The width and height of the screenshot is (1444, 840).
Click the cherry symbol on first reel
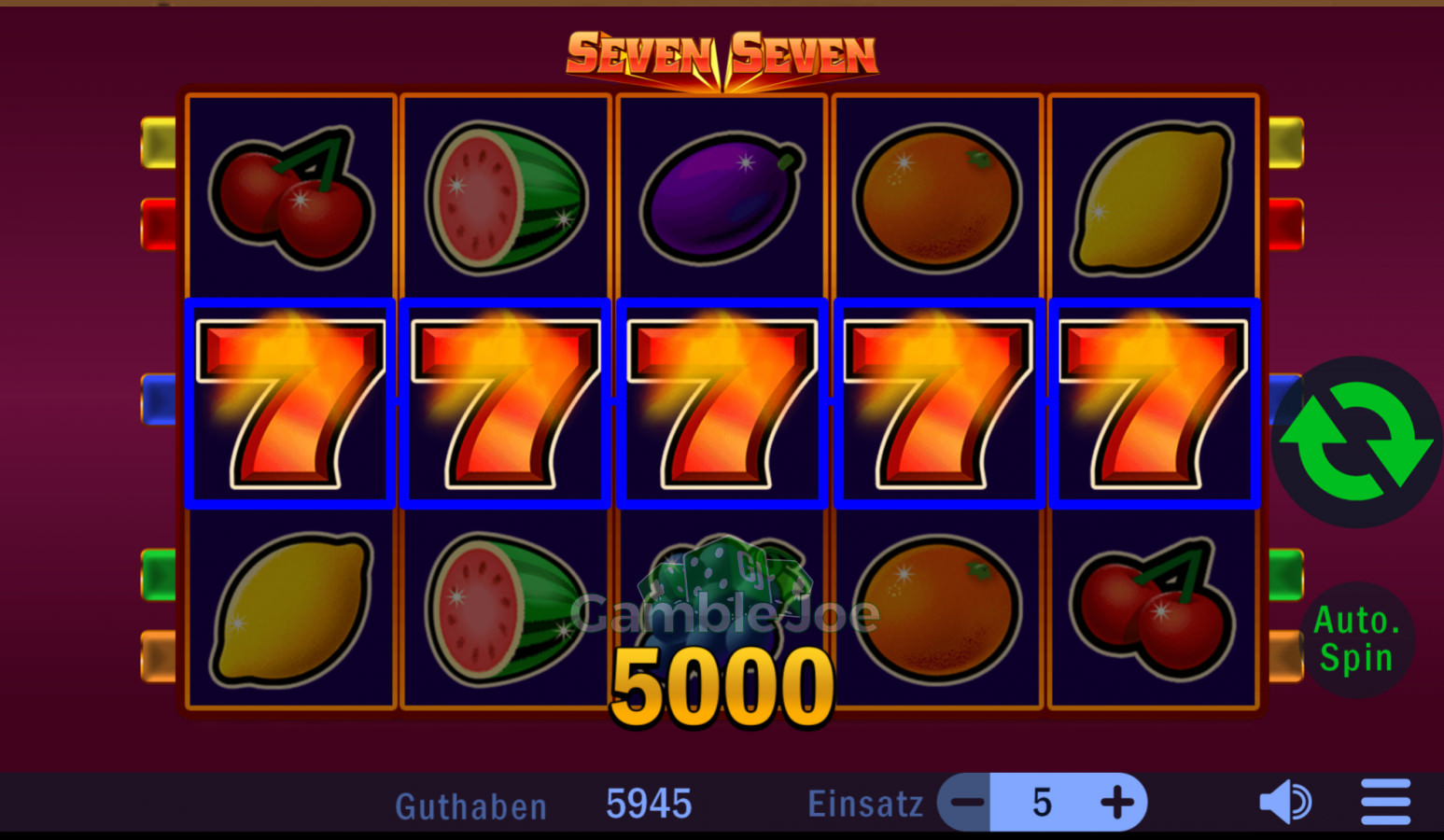coord(291,196)
